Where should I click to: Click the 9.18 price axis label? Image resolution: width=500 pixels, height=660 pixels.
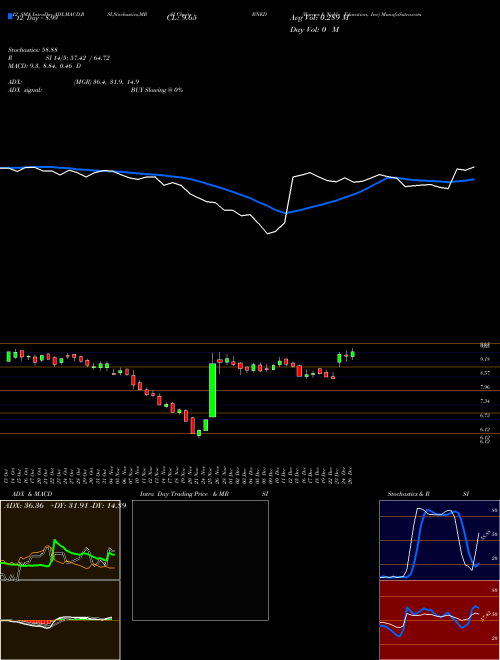(x=485, y=359)
